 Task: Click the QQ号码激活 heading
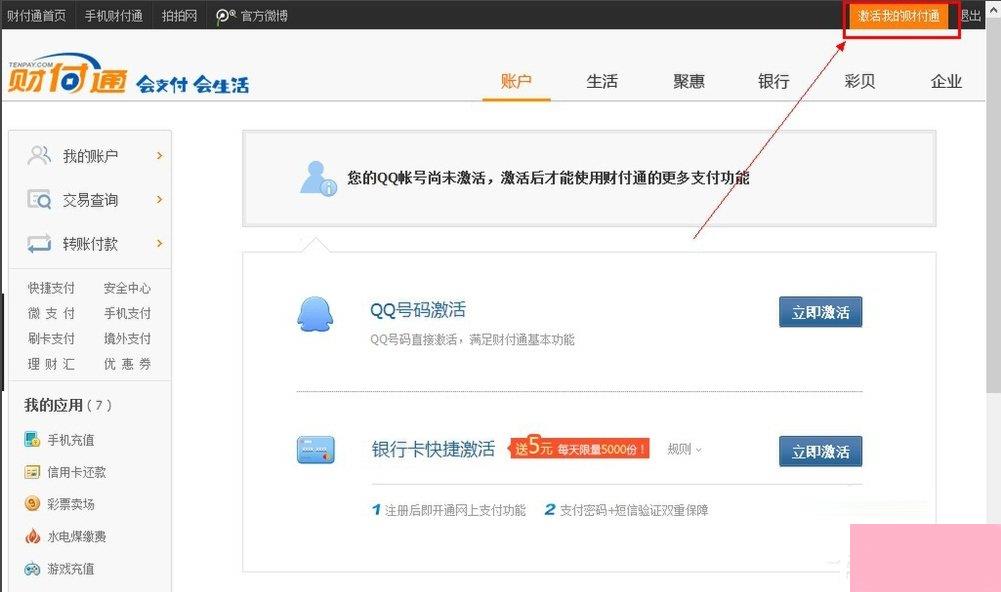pos(418,310)
